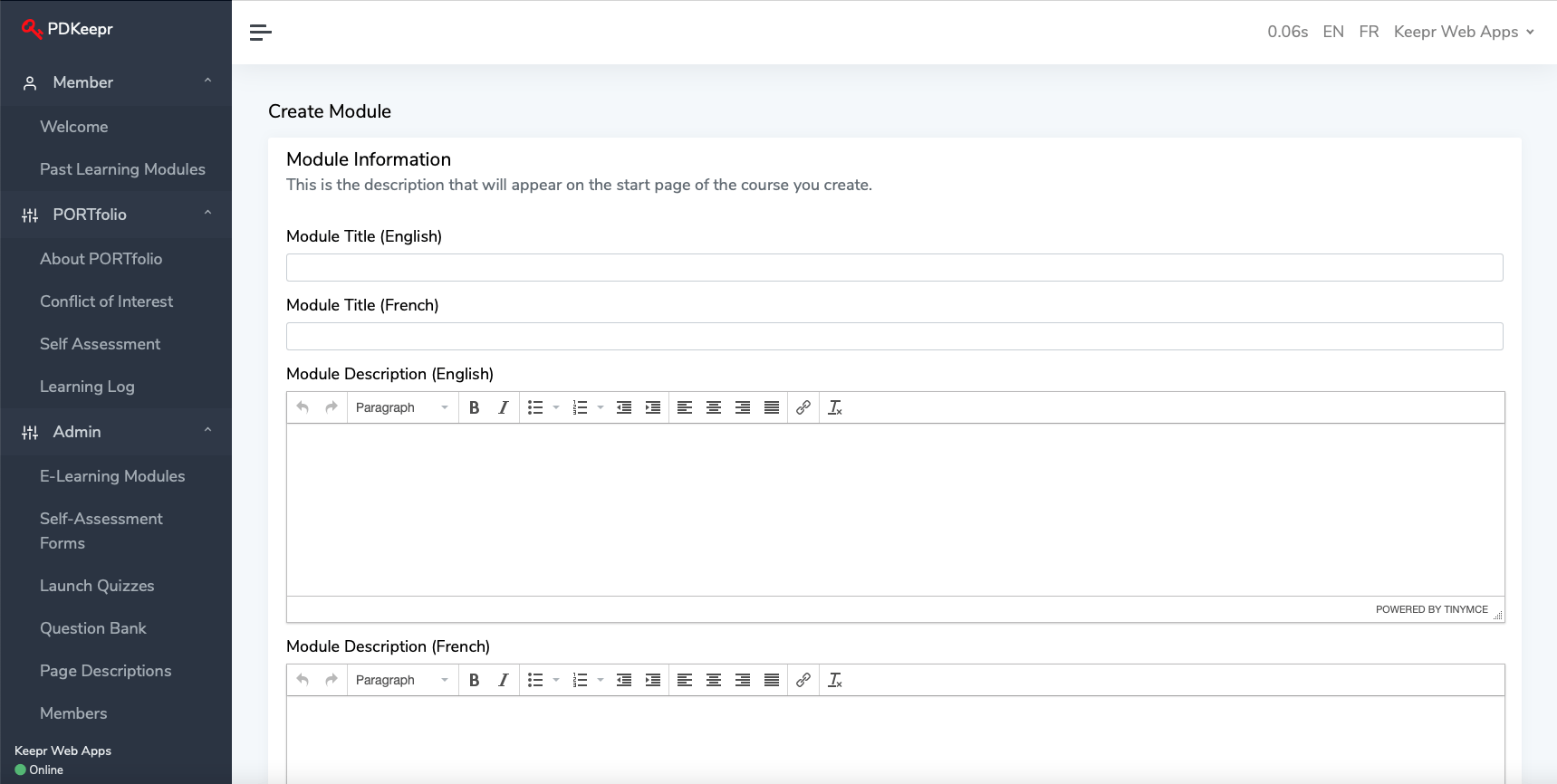Align text right in French description editor
This screenshot has height=784, width=1557.
tap(743, 680)
